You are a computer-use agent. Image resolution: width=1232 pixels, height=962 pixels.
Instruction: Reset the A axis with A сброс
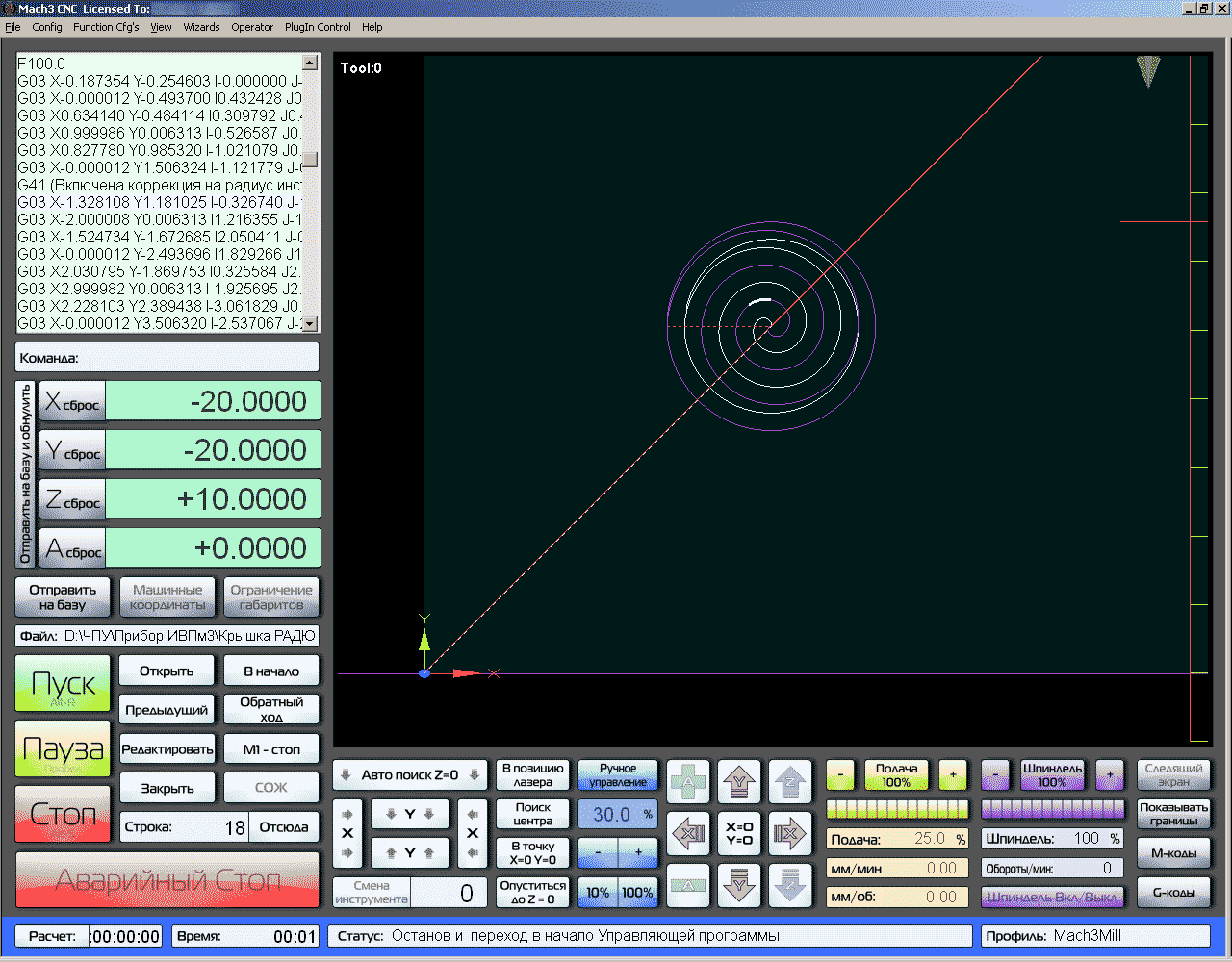72,548
